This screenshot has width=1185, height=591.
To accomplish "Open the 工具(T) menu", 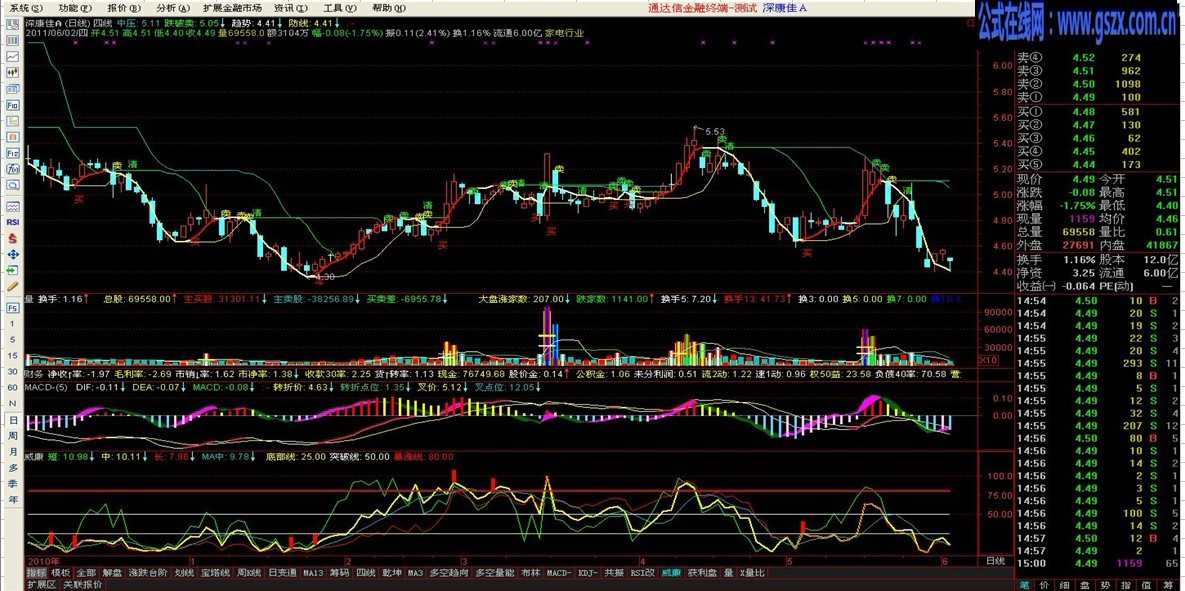I will tap(338, 8).
